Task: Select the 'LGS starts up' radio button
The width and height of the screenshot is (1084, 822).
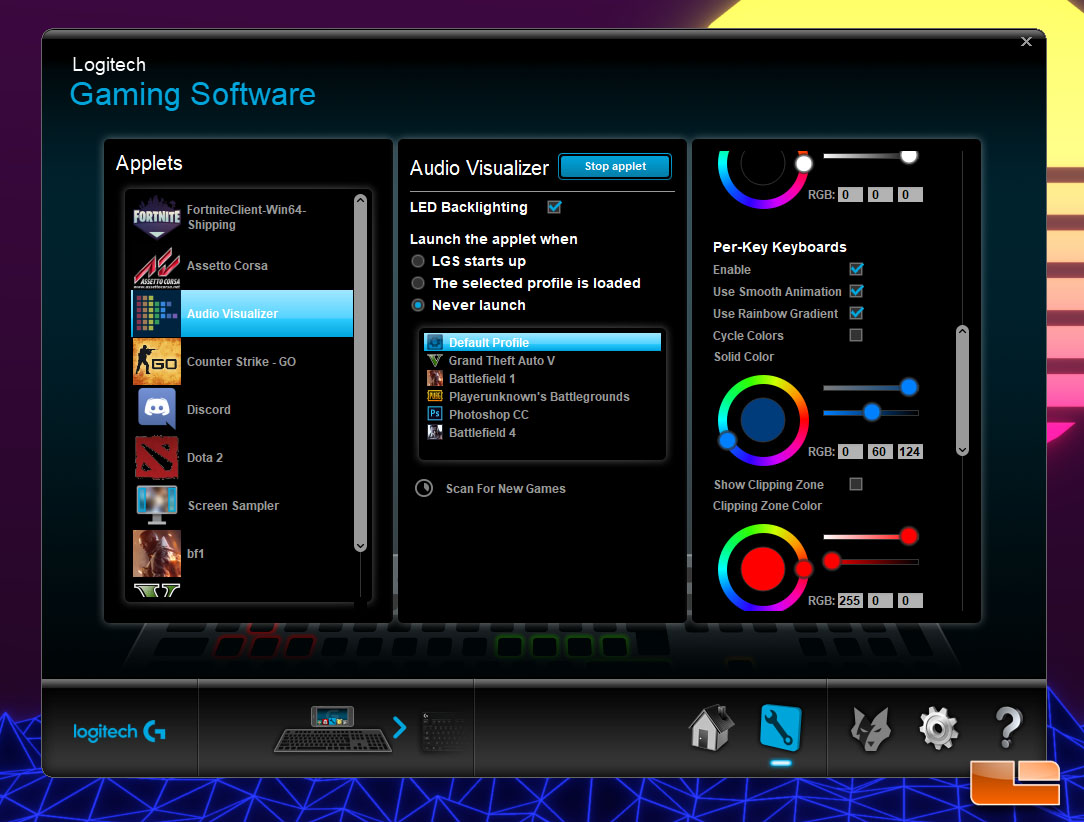Action: [x=418, y=261]
